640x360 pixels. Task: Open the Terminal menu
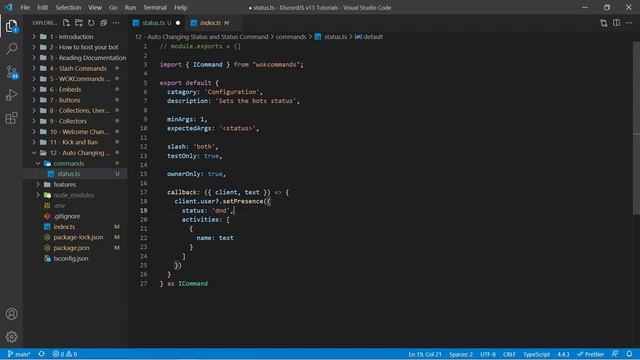coord(155,7)
